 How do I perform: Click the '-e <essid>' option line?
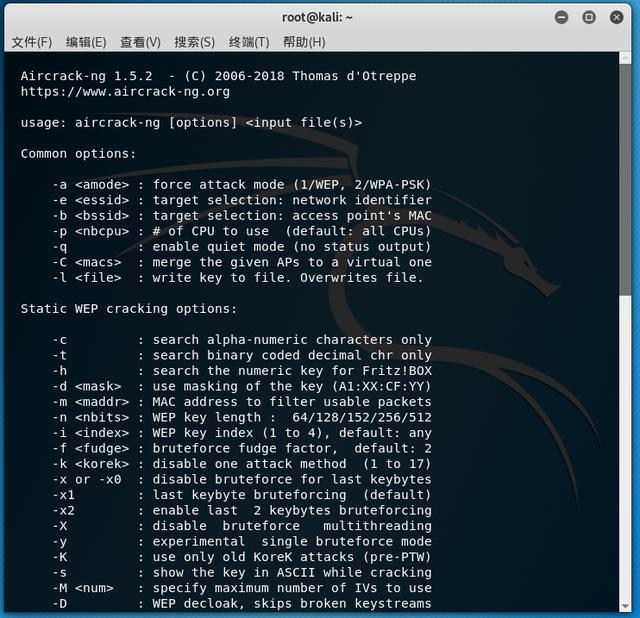(242, 200)
